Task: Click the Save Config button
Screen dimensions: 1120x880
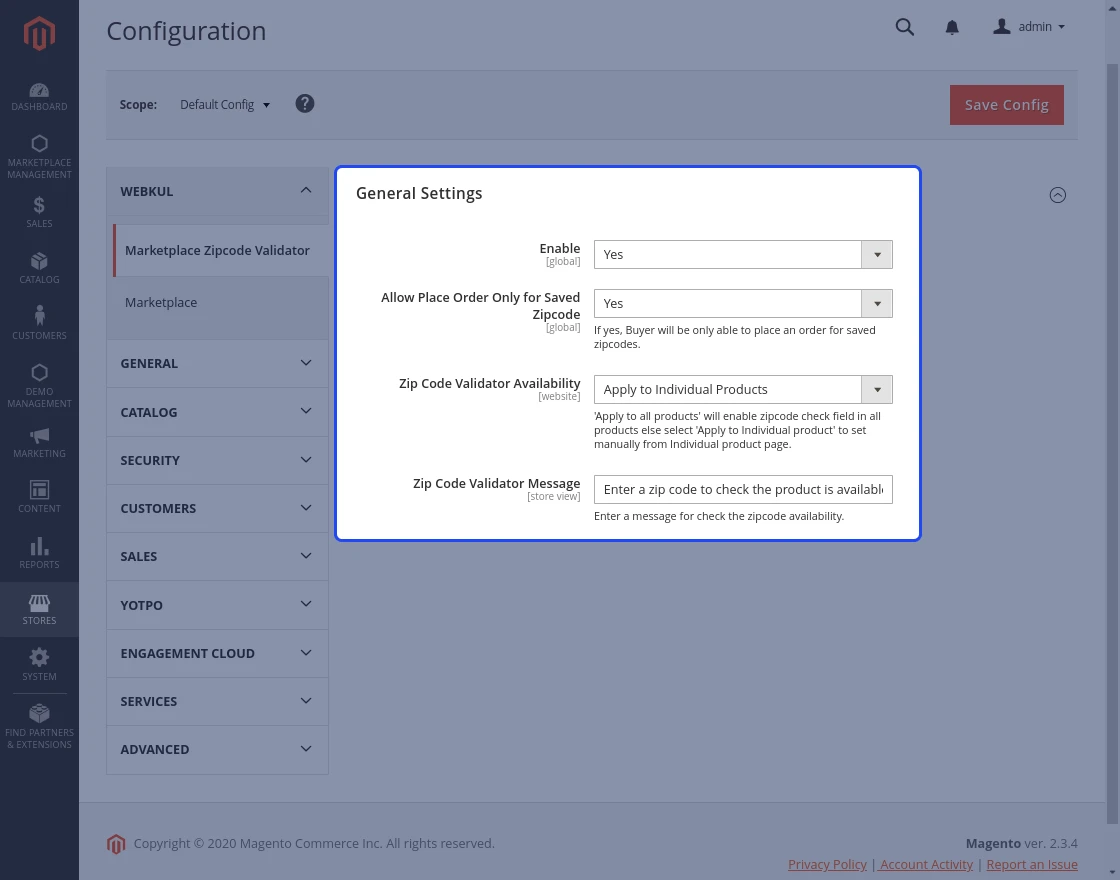Action: [1006, 105]
